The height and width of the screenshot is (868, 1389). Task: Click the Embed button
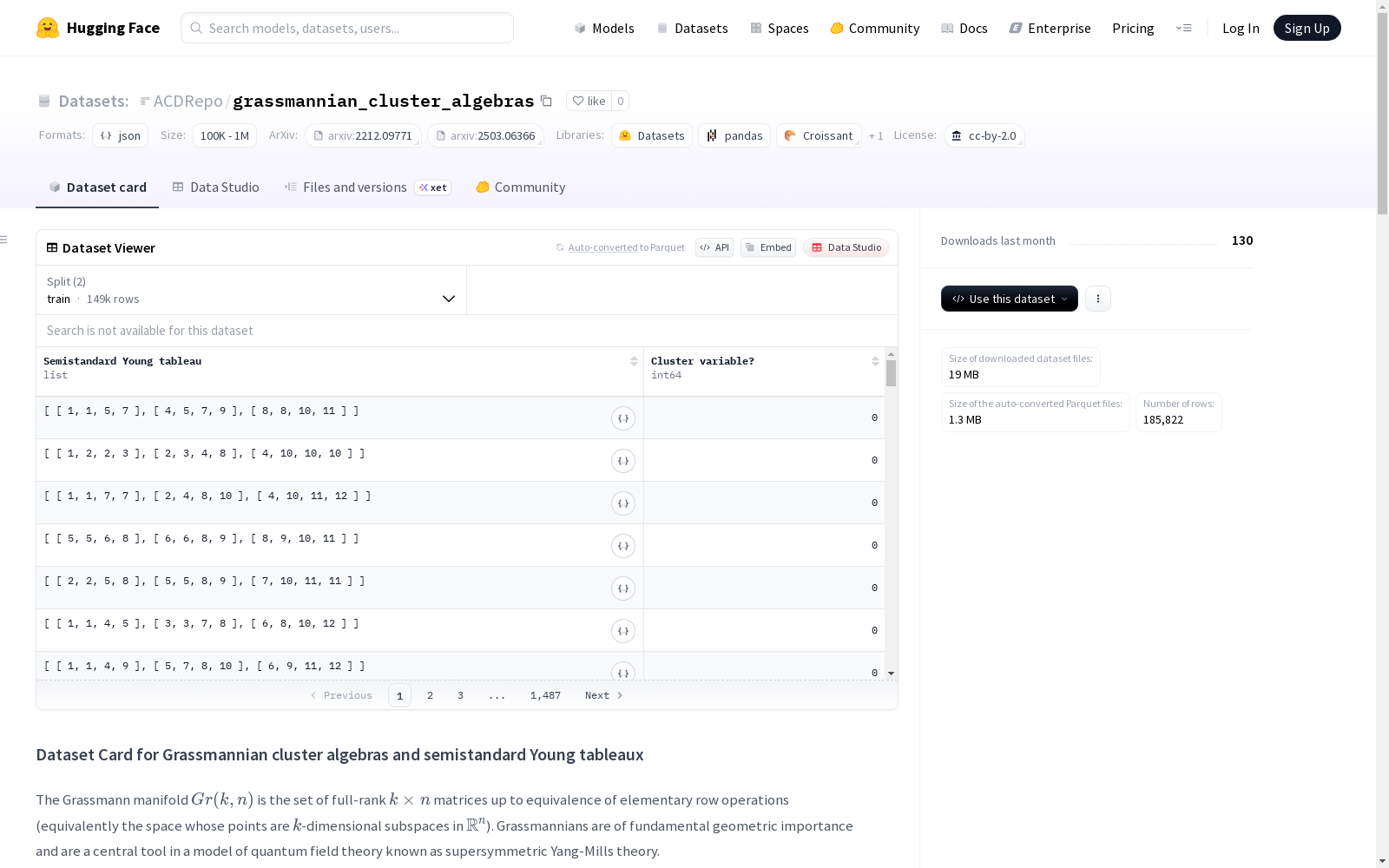(x=768, y=247)
